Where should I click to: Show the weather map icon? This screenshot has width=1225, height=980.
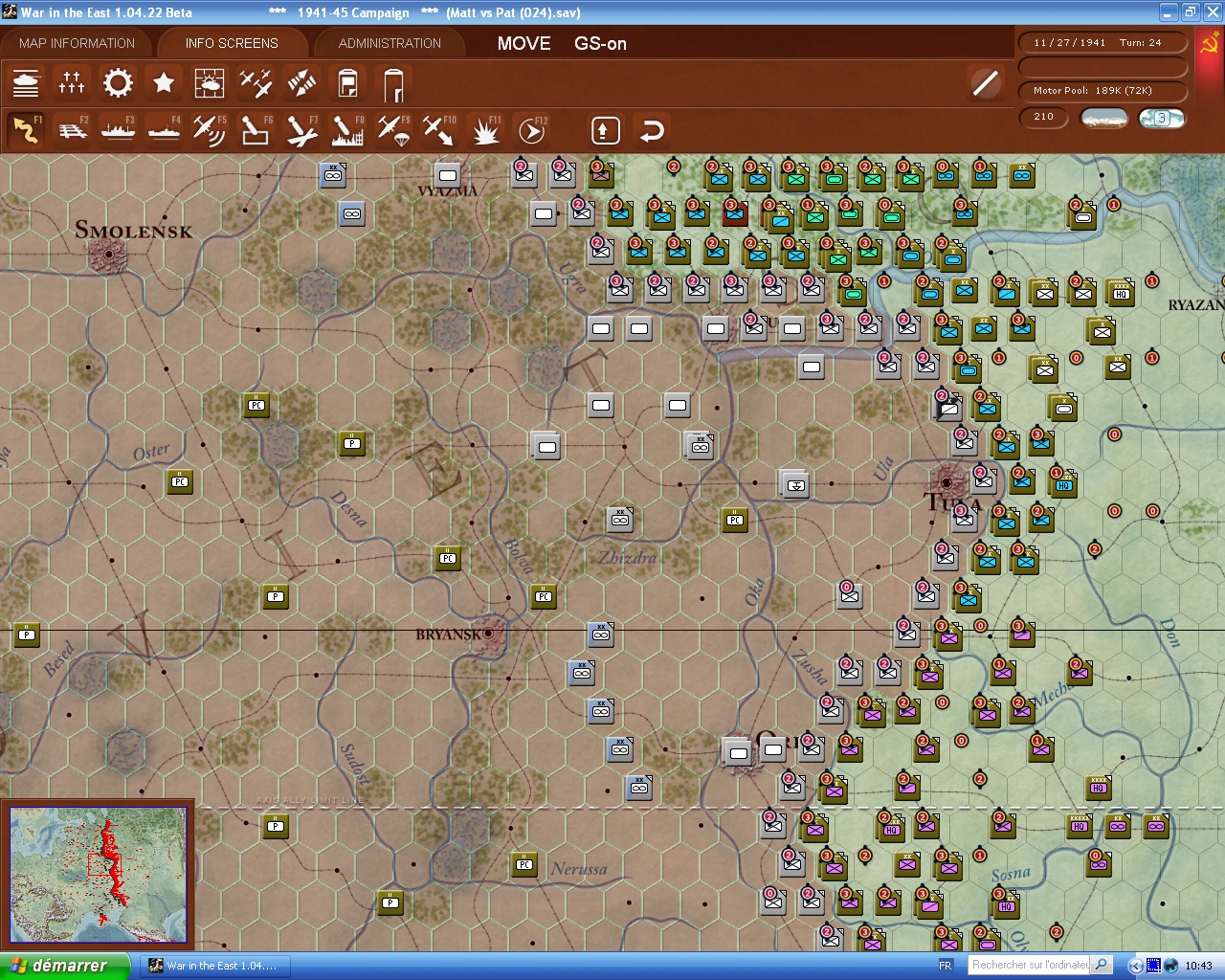pyautogui.click(x=210, y=84)
